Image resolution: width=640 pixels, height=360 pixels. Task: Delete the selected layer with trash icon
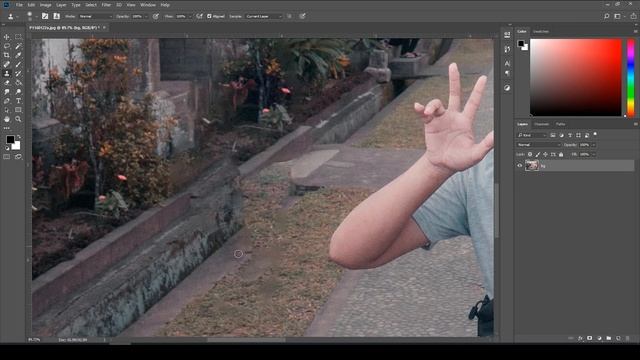point(628,338)
